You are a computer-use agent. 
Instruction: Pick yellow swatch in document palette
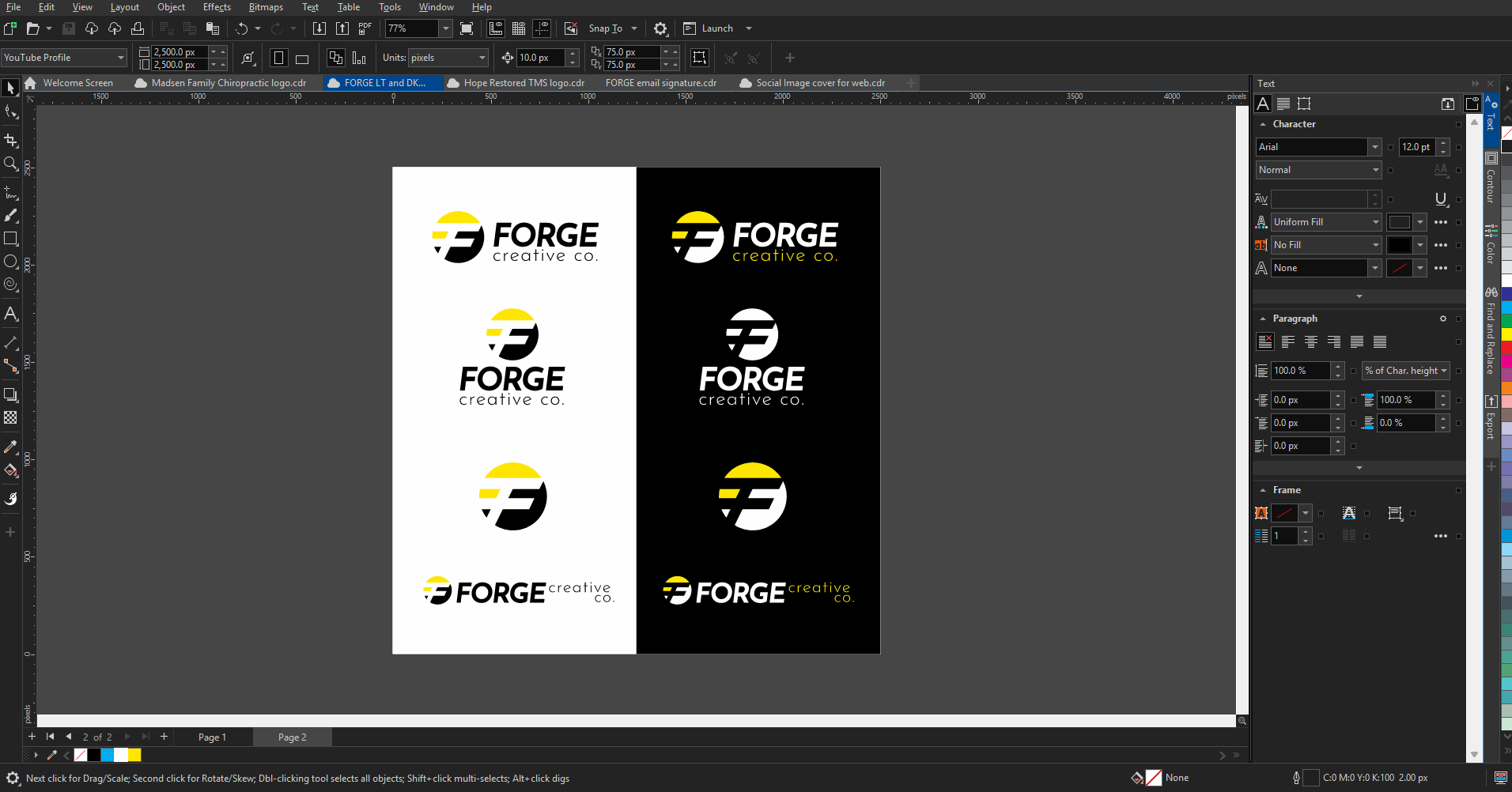pos(134,755)
